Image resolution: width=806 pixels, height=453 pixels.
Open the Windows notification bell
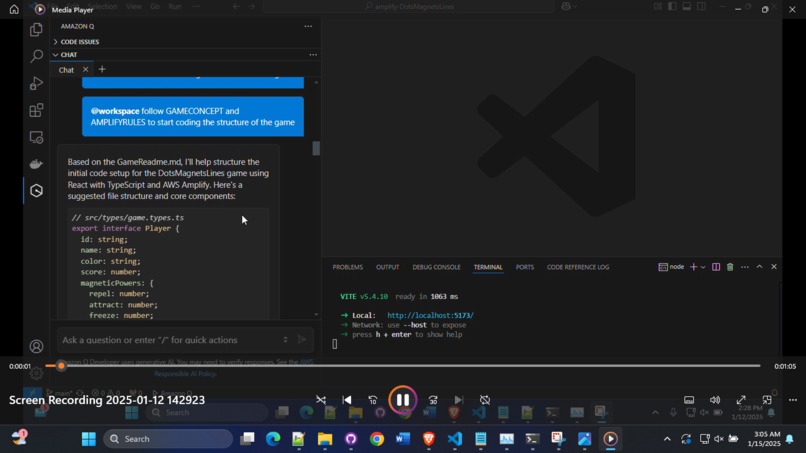pyautogui.click(x=790, y=439)
